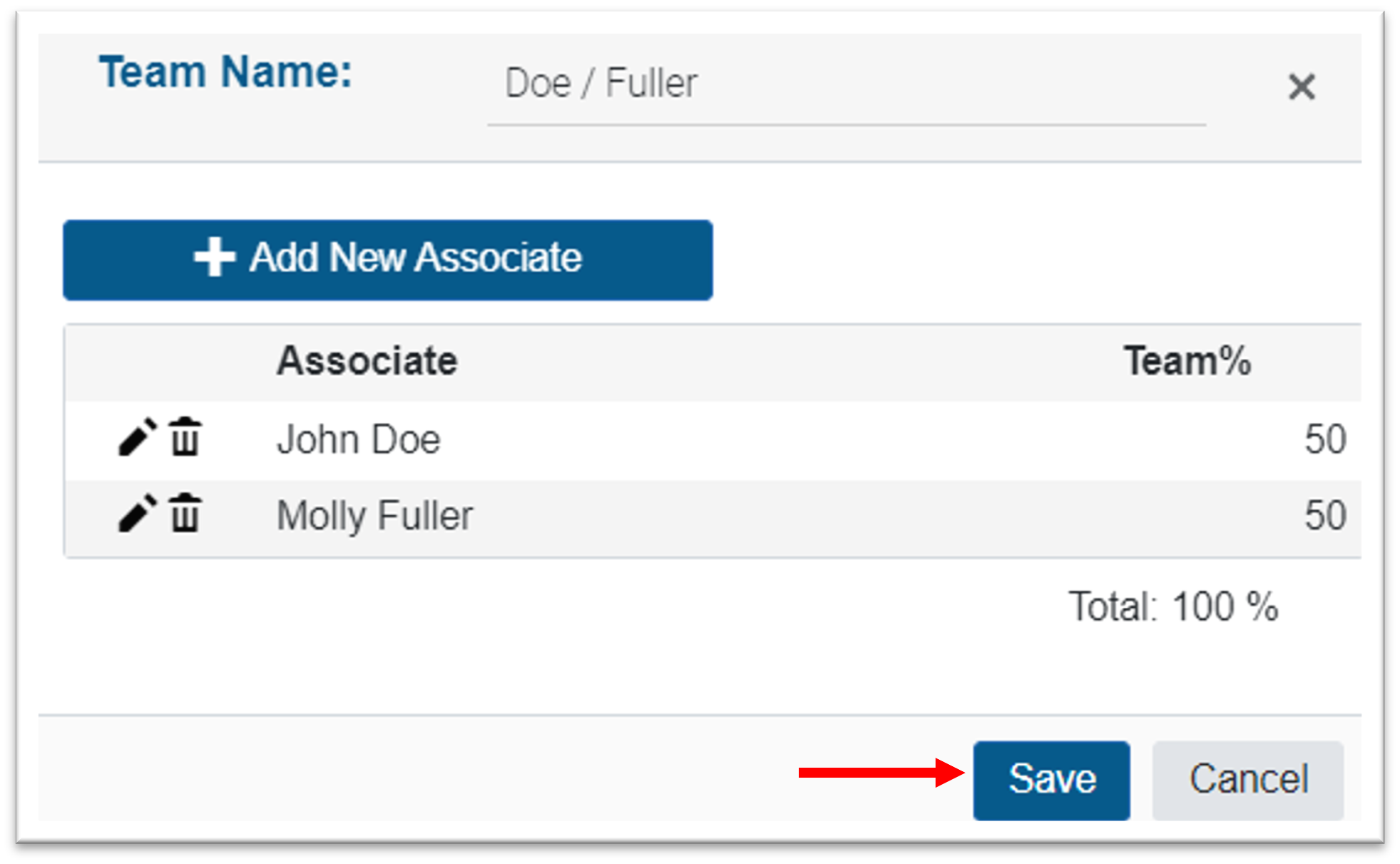Viewport: 1400px width, 864px height.
Task: Cancel editing the team
Action: (x=1248, y=780)
